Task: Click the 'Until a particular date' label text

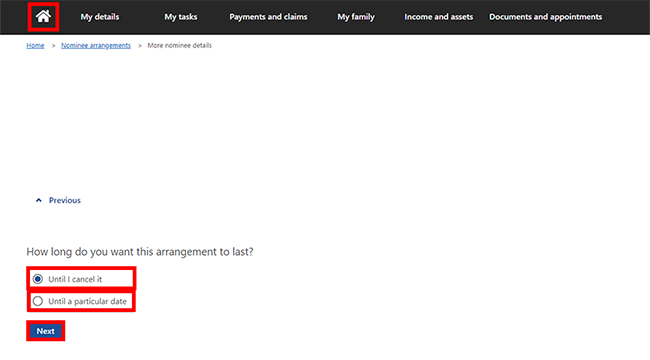Action: [x=87, y=302]
